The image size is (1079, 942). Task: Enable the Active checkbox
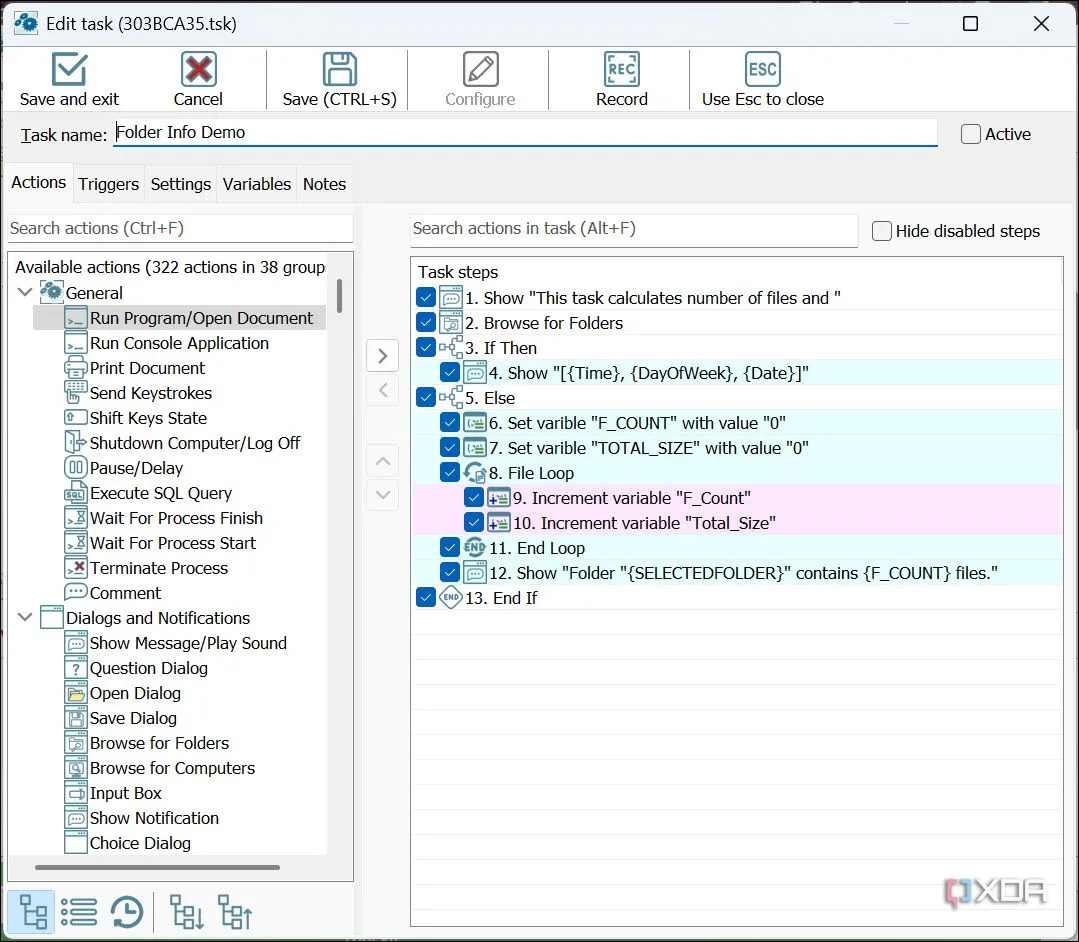pyautogui.click(x=970, y=133)
